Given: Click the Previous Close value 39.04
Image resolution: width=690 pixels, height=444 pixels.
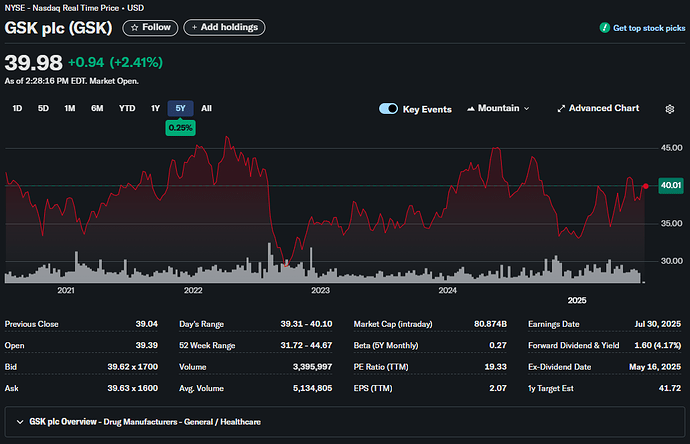Looking at the screenshot, I should pyautogui.click(x=147, y=324).
